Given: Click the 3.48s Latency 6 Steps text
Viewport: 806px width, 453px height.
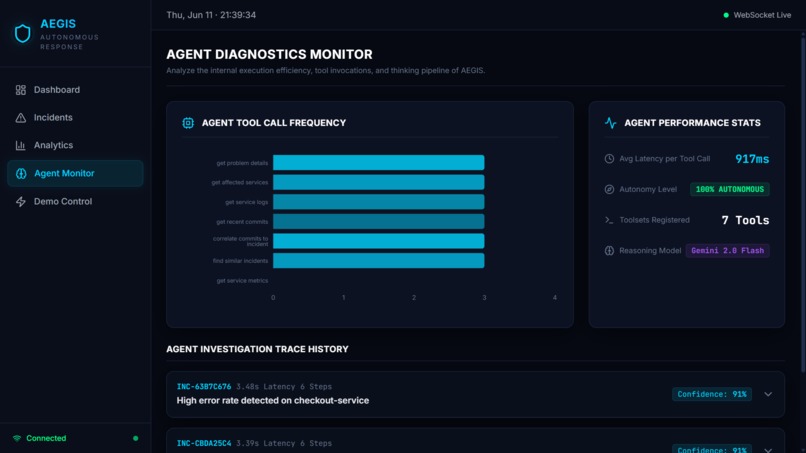Looking at the screenshot, I should click(284, 387).
